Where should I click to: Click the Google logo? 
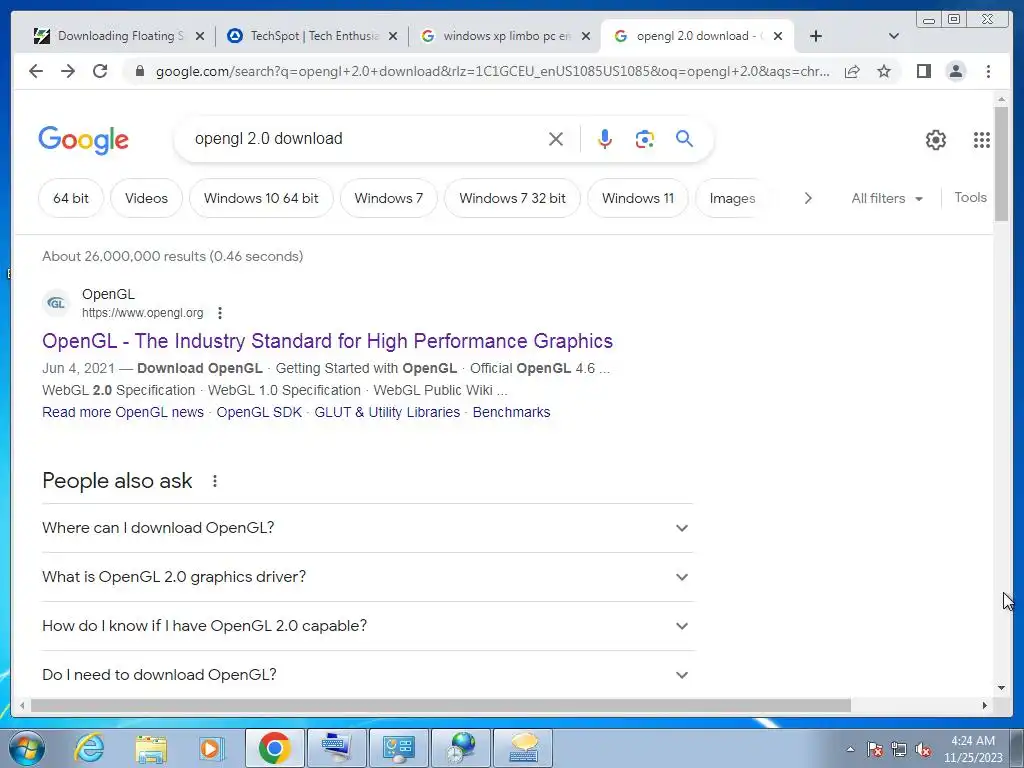pyautogui.click(x=84, y=140)
